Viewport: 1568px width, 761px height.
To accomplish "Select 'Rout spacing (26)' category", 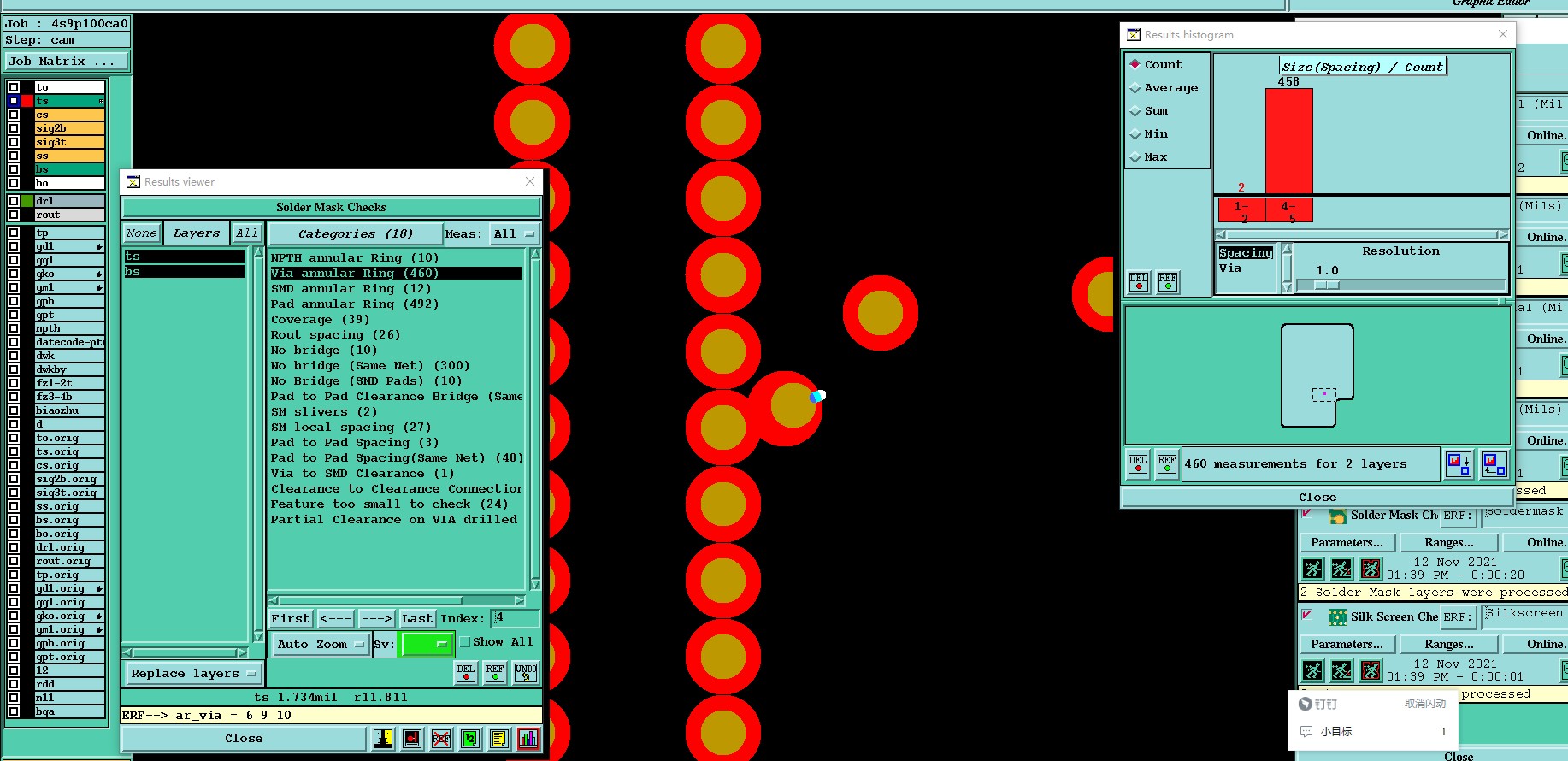I will (x=395, y=335).
